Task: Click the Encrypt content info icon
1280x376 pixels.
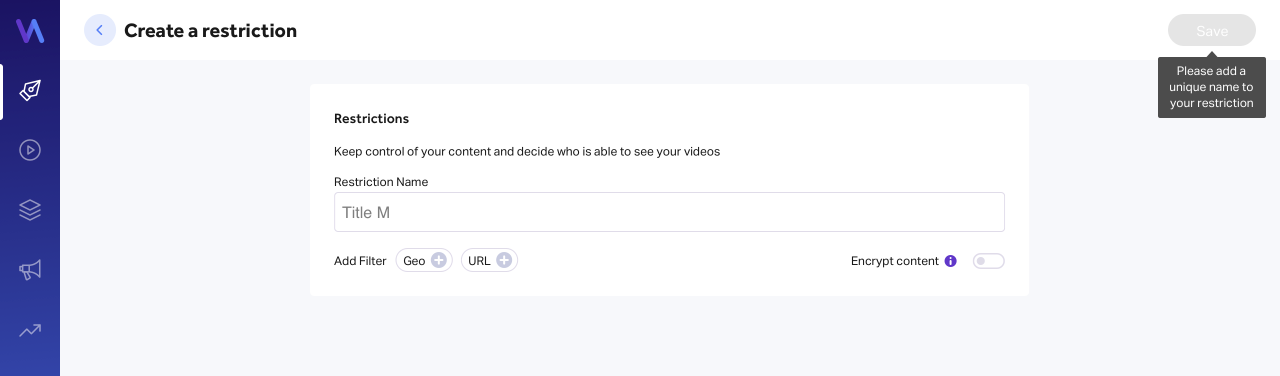Action: 950,261
